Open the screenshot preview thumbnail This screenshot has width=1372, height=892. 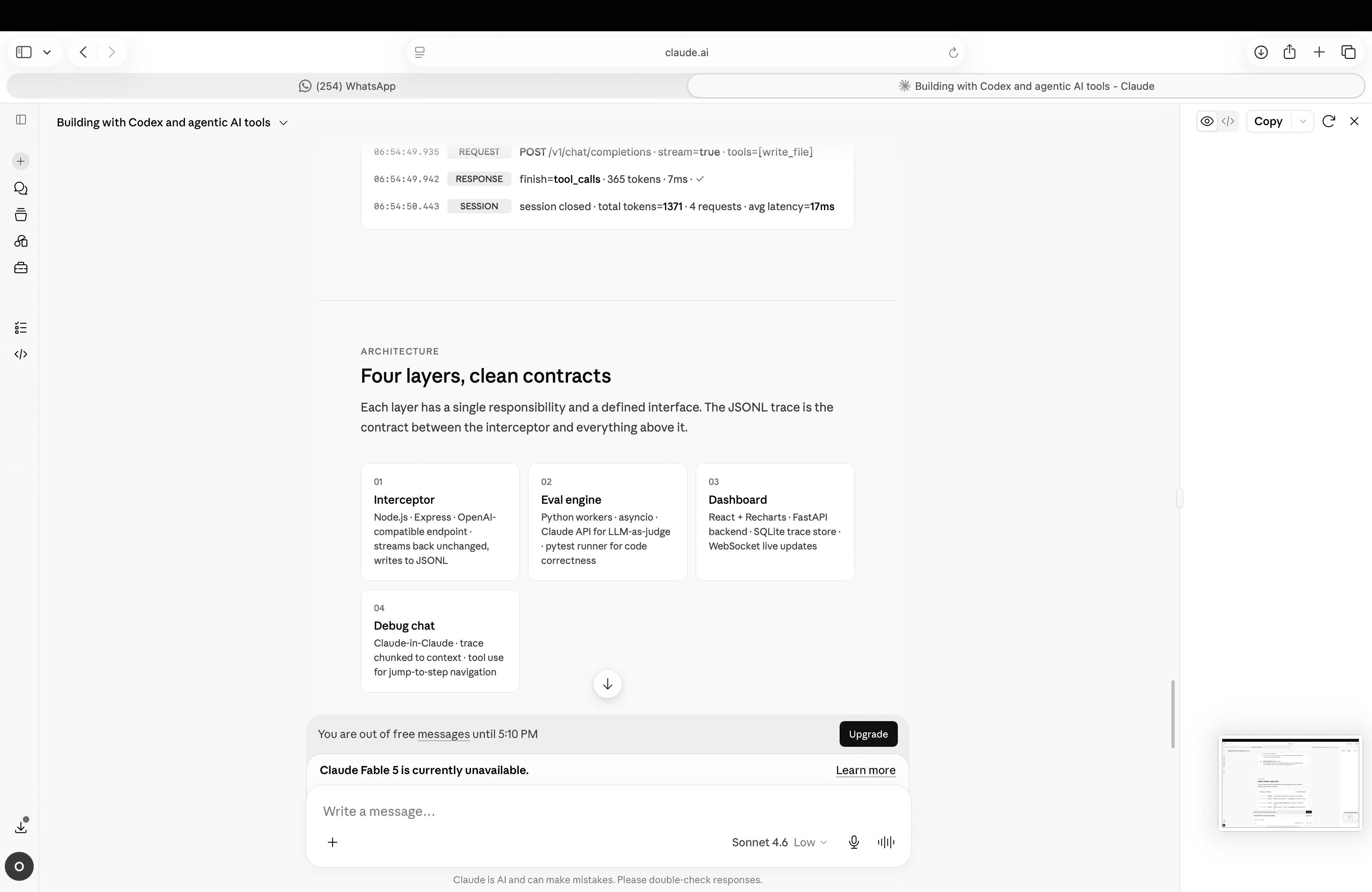(x=1290, y=783)
